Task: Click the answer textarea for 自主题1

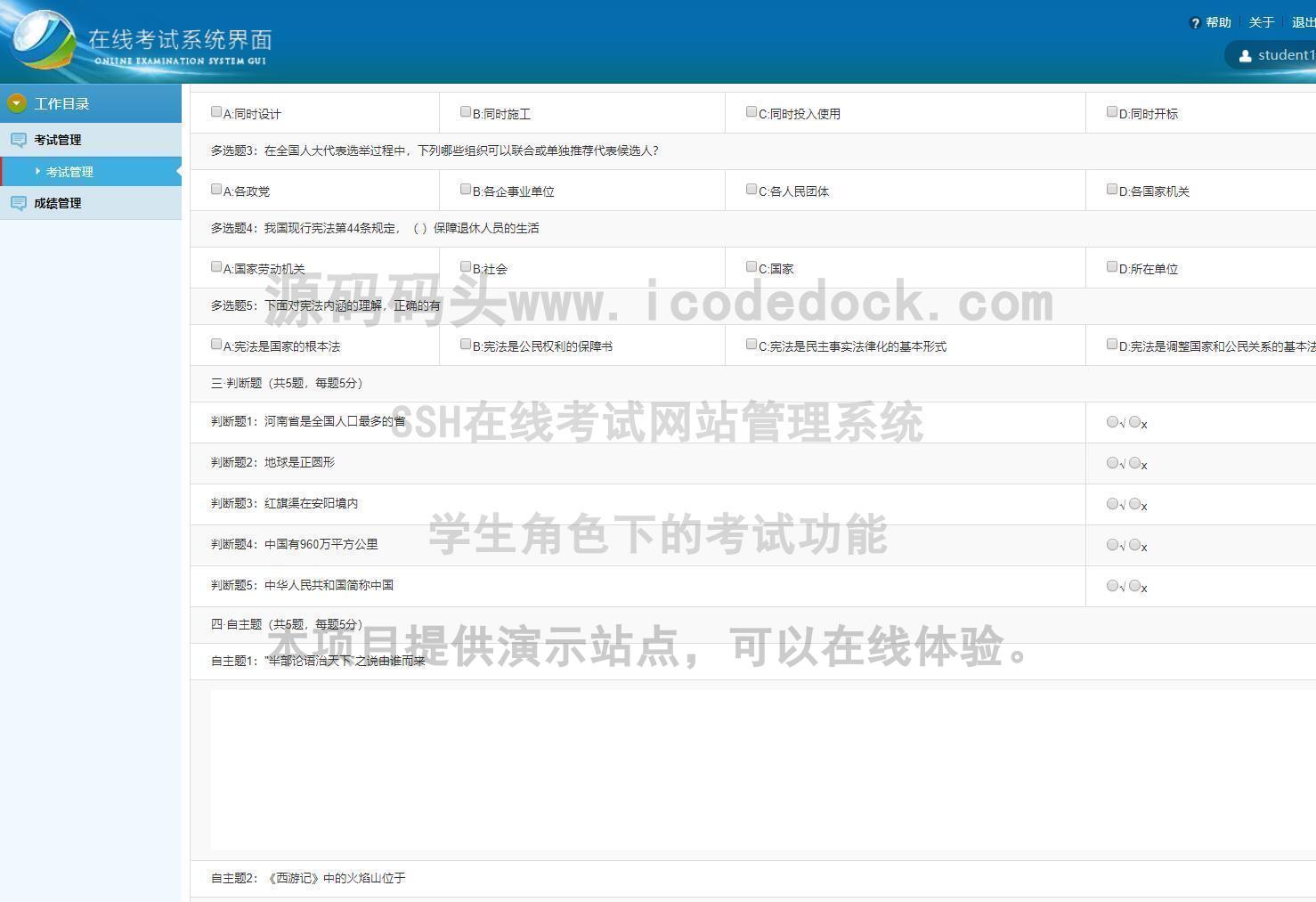Action: click(763, 770)
